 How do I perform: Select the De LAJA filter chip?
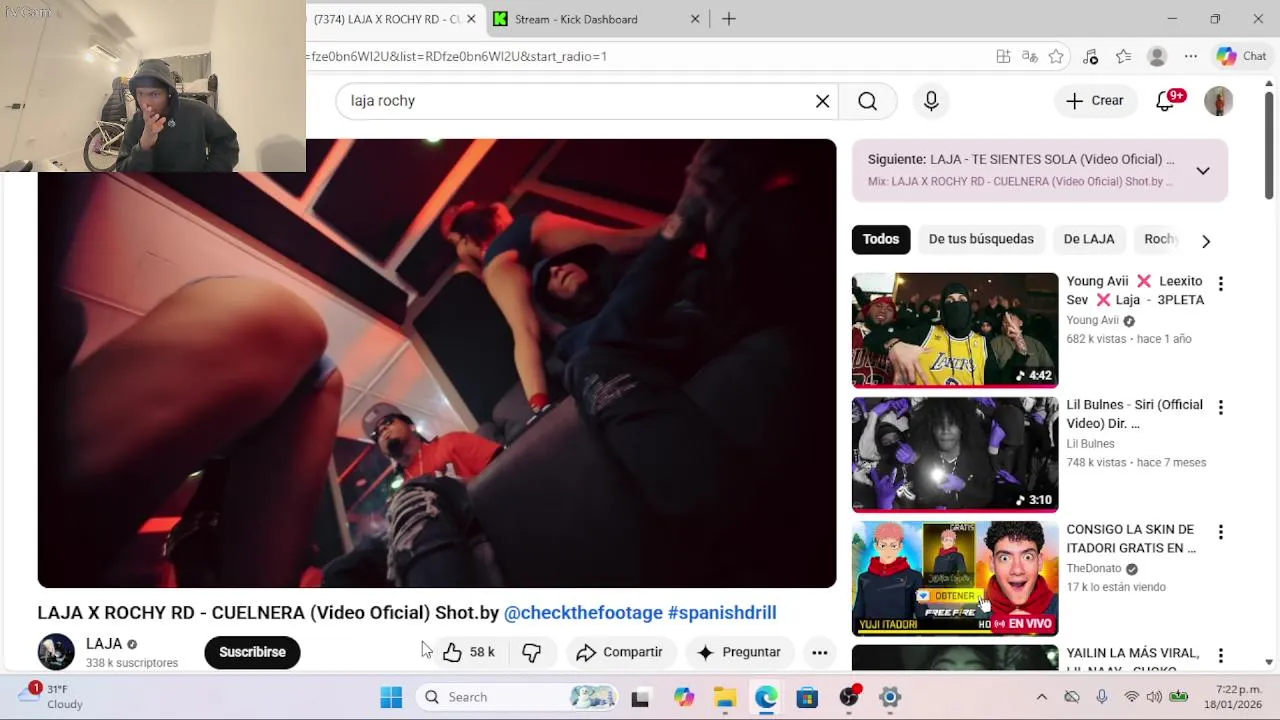[x=1089, y=239]
